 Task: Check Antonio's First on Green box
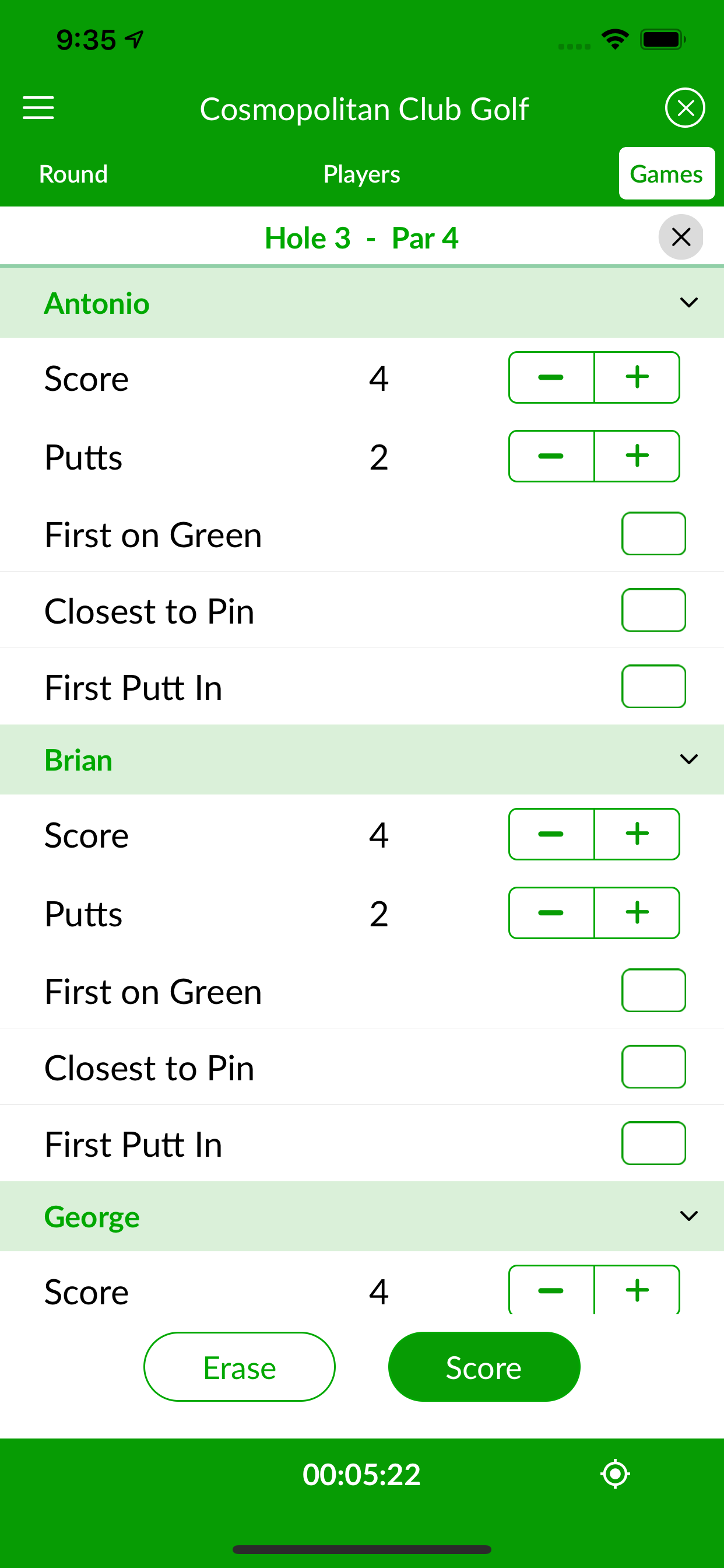click(653, 534)
